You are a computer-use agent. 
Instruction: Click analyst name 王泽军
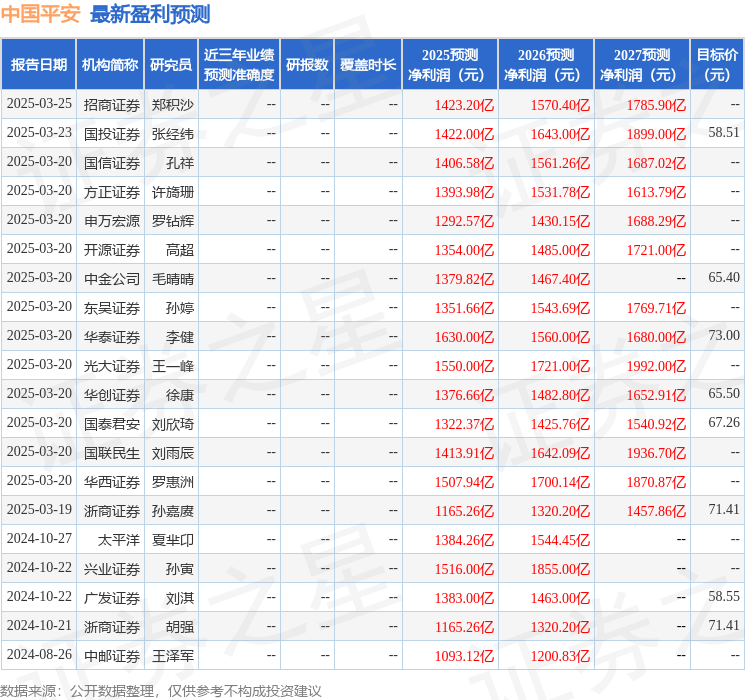(x=173, y=656)
